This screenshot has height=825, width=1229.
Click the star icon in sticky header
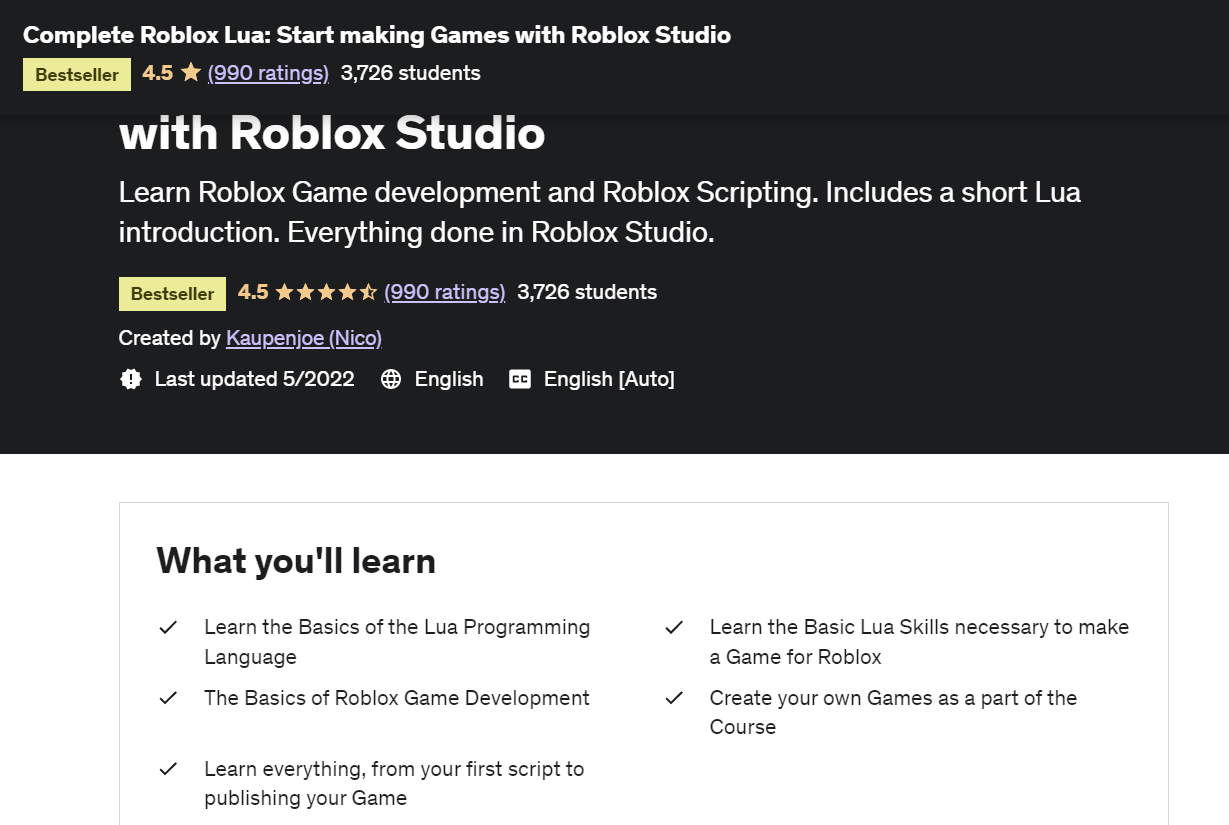[191, 73]
